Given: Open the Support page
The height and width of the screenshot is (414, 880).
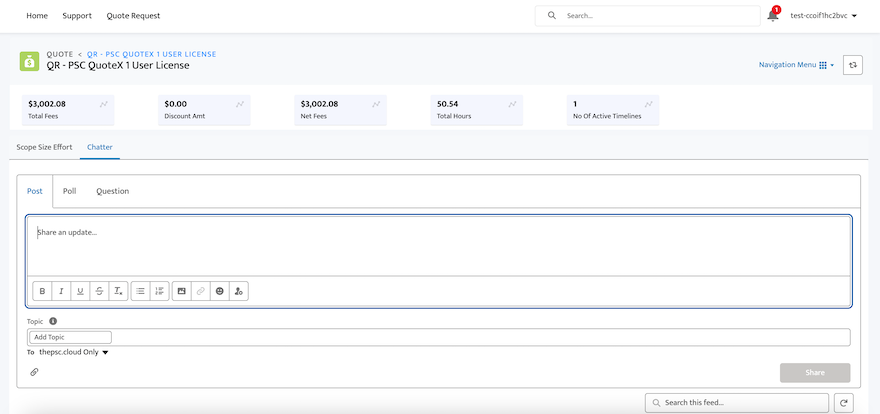Looking at the screenshot, I should coord(77,16).
